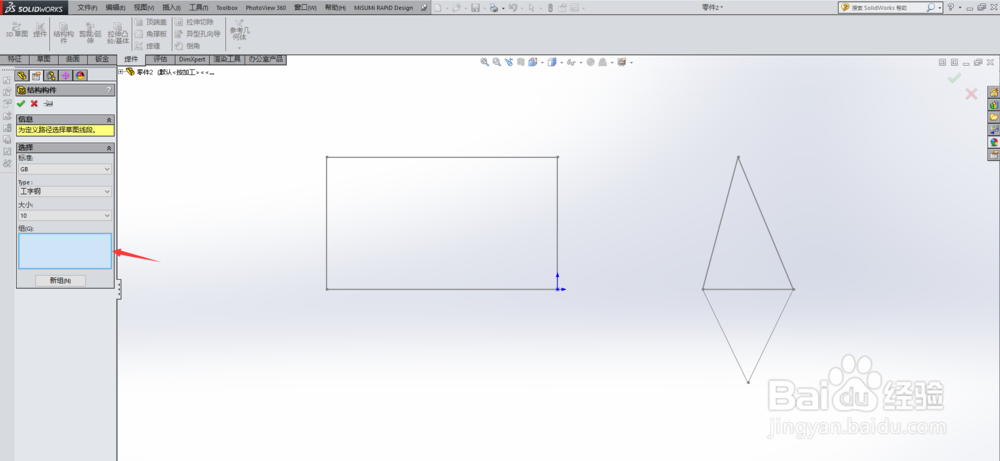1000x461 pixels.
Task: Open the View Palette task pane icon
Action: click(994, 129)
